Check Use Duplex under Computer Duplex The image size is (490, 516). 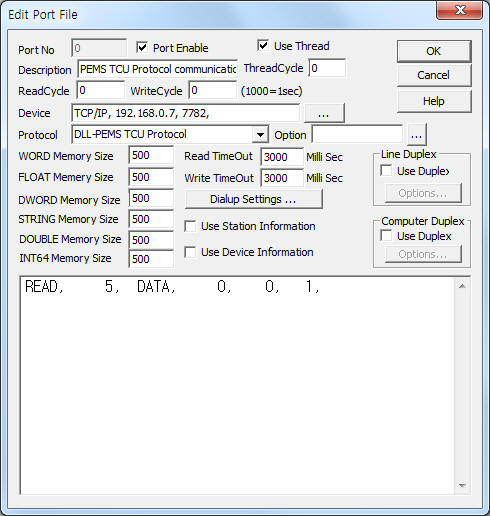point(386,236)
